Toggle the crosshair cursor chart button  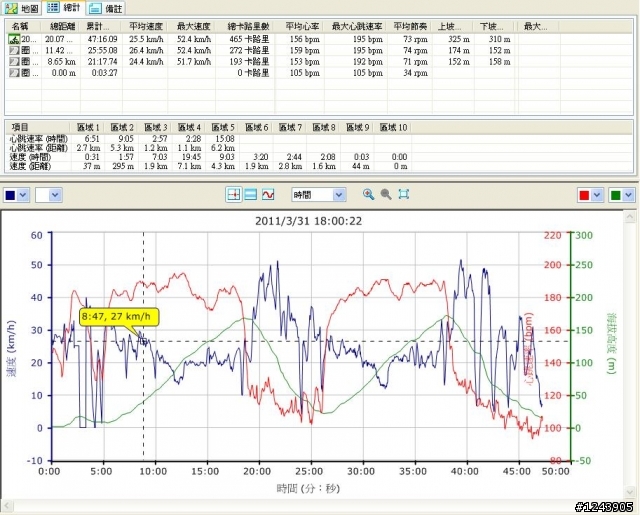point(233,195)
